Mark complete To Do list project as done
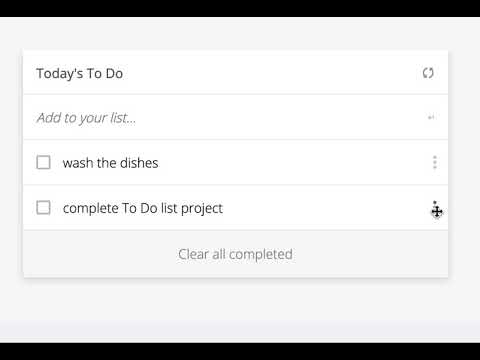Viewport: 480px width, 360px height. 43,208
